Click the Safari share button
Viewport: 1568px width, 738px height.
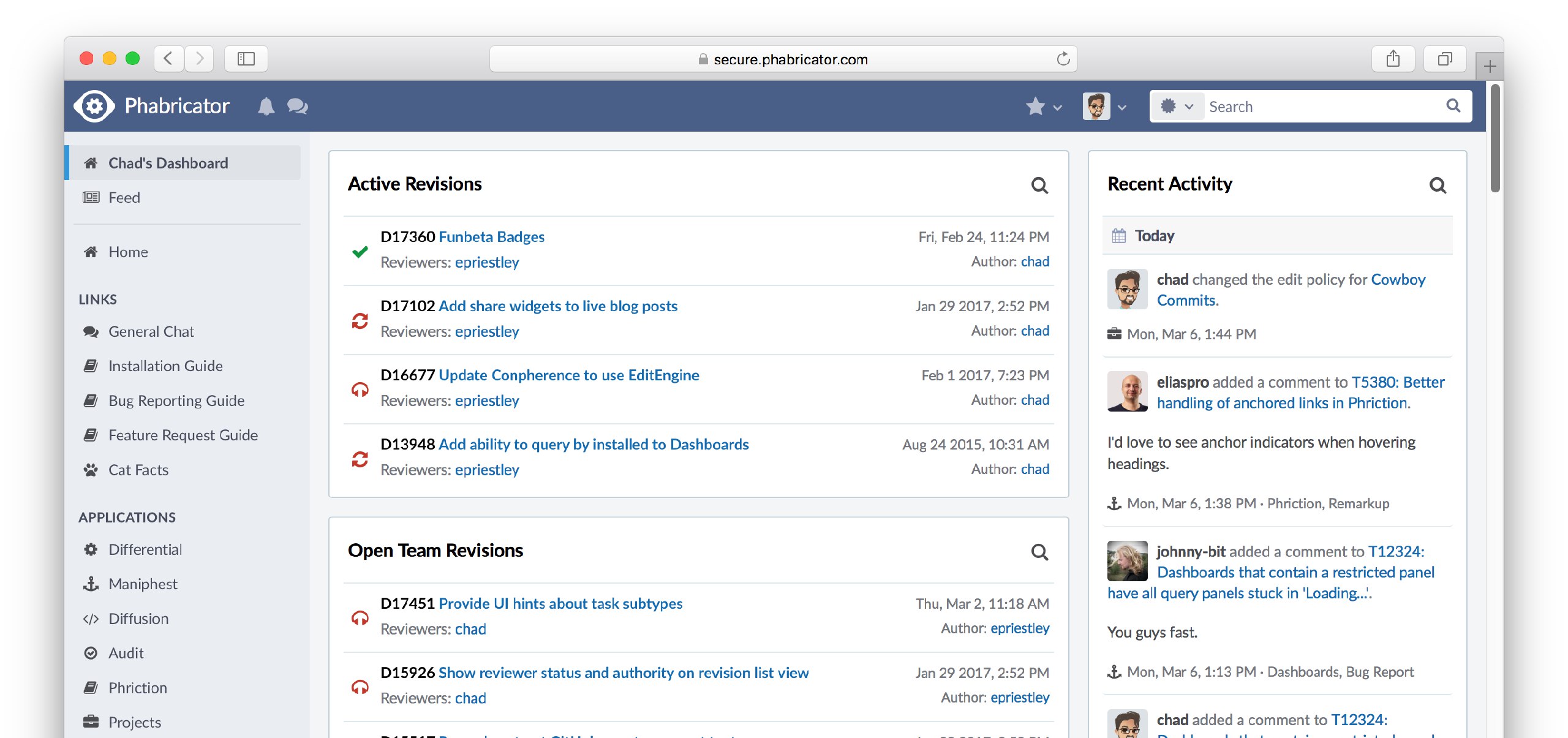(1393, 59)
